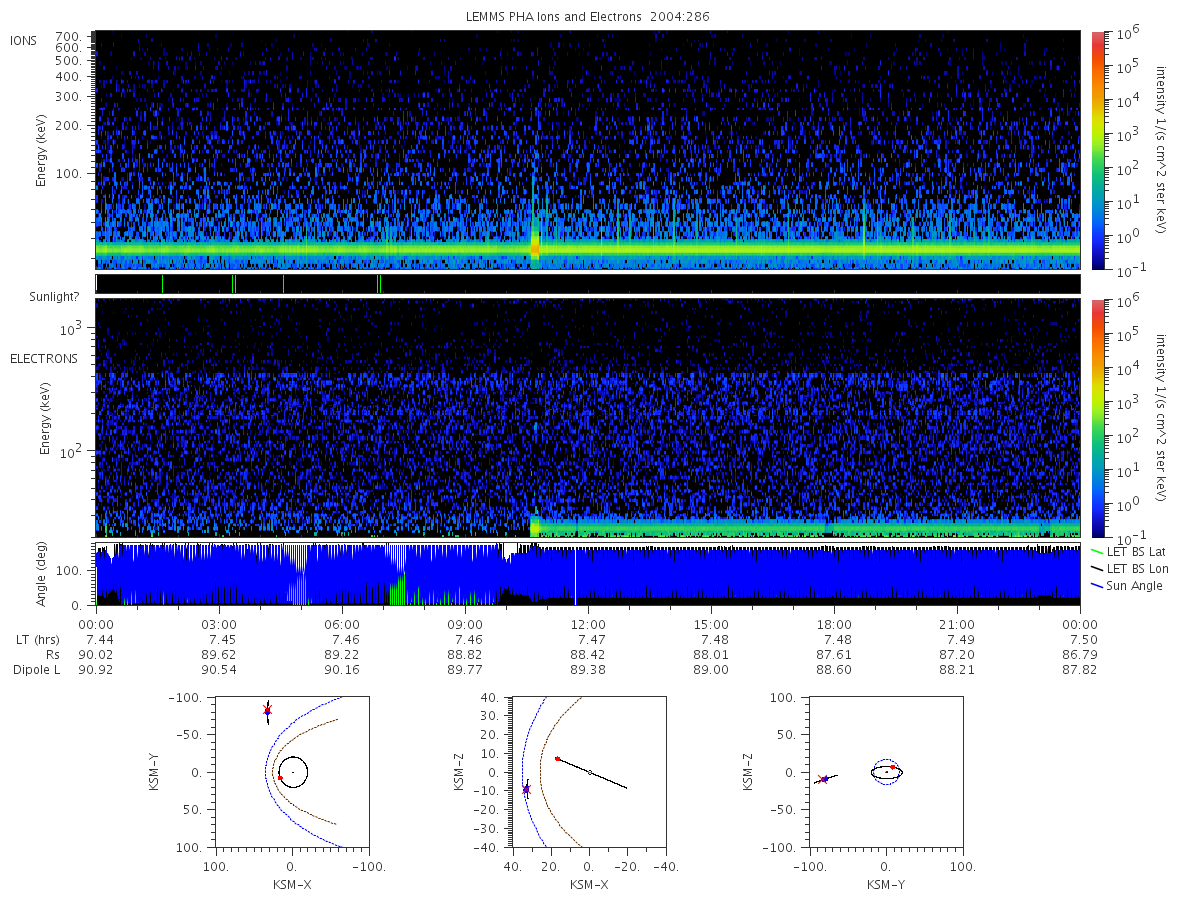Click the electrons intensity color bar
Screen dimensions: 1200x900
pos(1098,418)
